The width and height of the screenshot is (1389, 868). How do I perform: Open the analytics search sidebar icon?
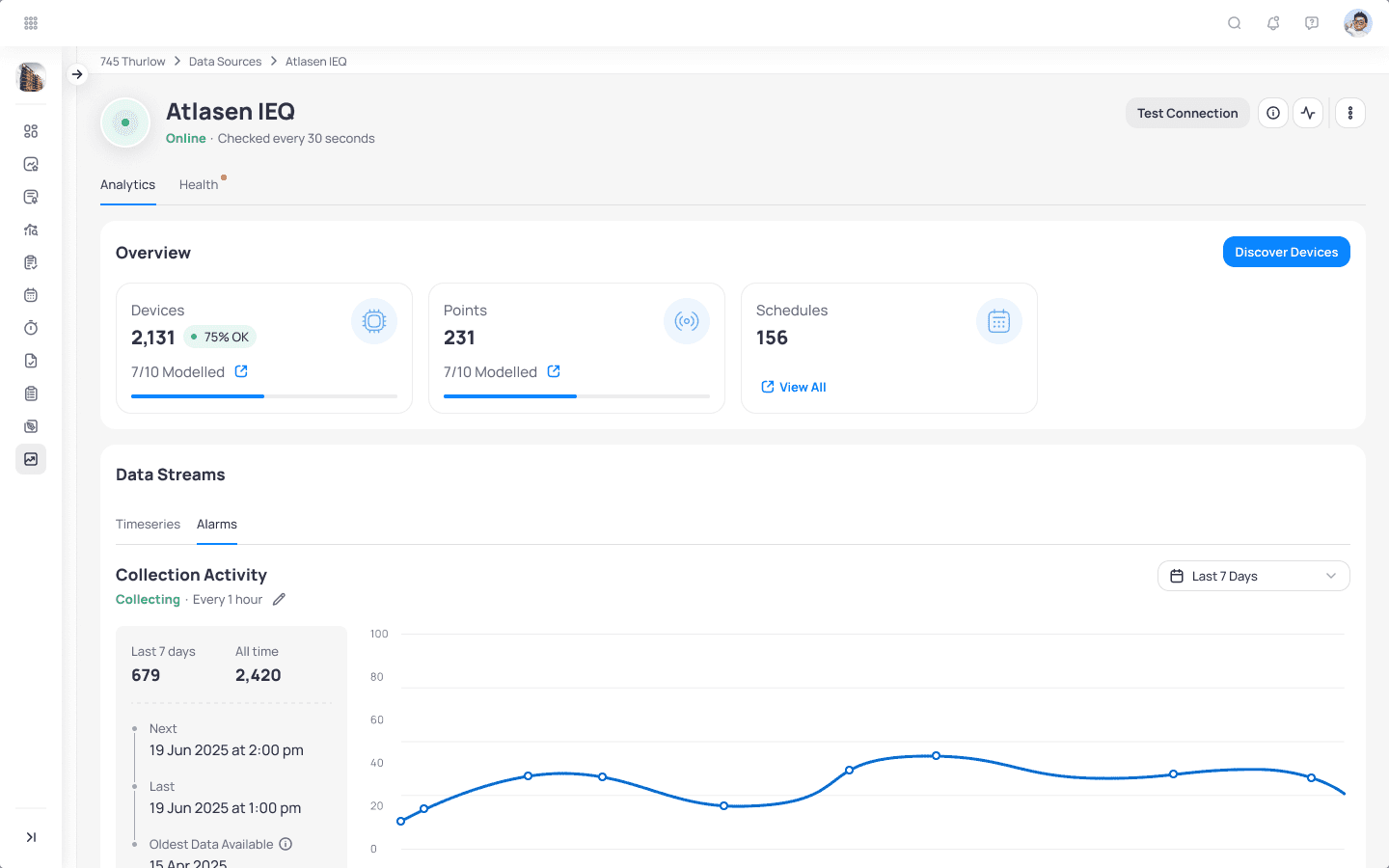tap(31, 230)
